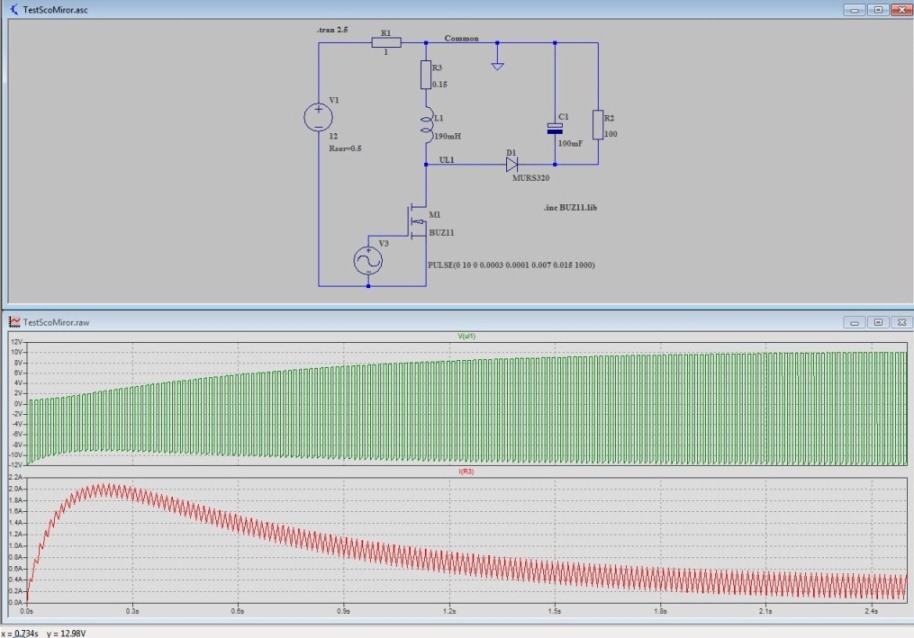Select the V3 pulse source symbol
The width and height of the screenshot is (914, 638).
pyautogui.click(x=367, y=262)
